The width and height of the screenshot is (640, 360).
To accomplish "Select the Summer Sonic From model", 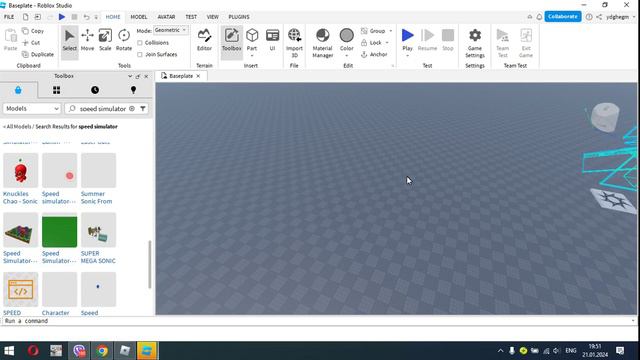I will (x=98, y=179).
